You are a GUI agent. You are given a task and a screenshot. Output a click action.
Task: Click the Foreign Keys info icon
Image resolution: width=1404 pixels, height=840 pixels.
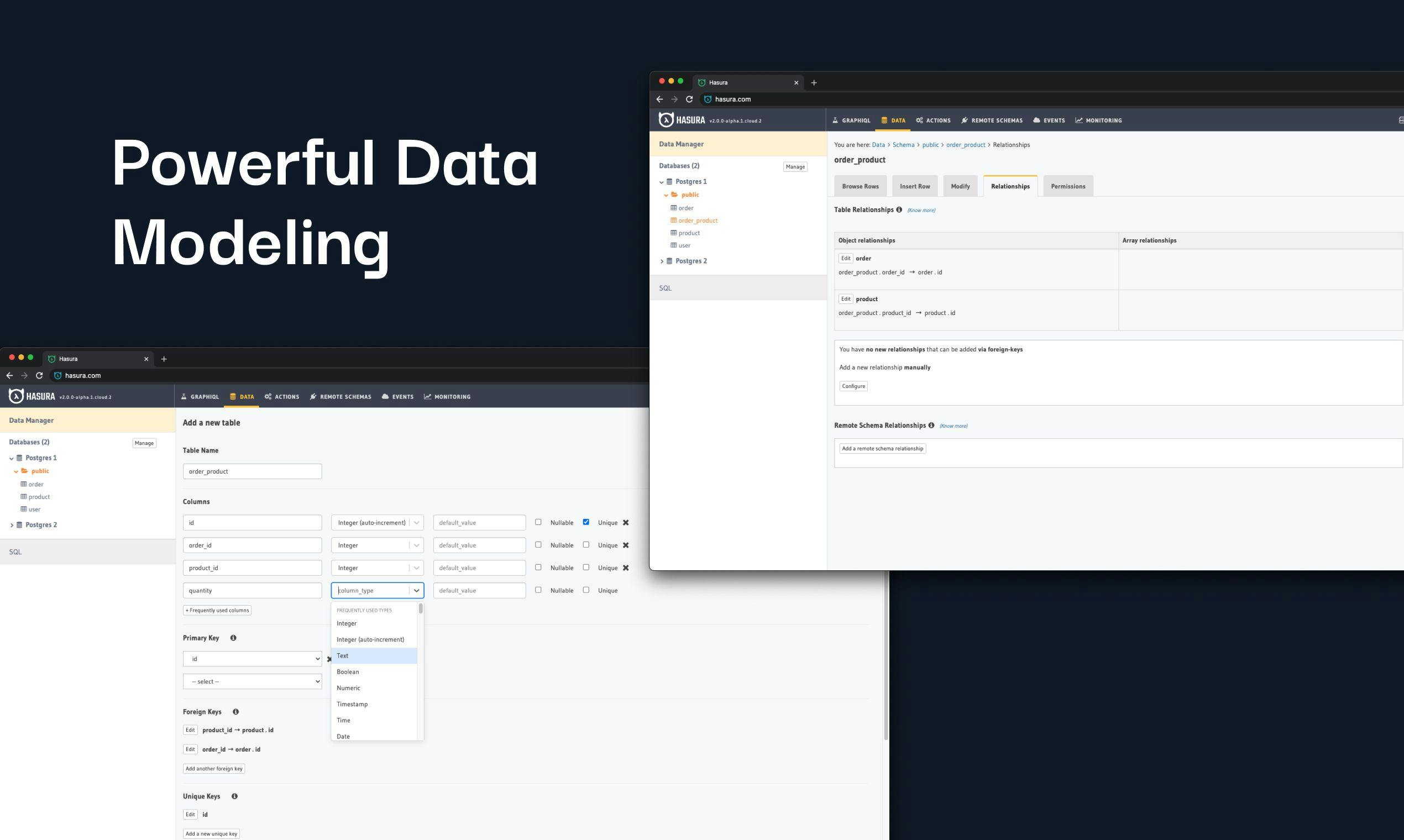coord(235,711)
